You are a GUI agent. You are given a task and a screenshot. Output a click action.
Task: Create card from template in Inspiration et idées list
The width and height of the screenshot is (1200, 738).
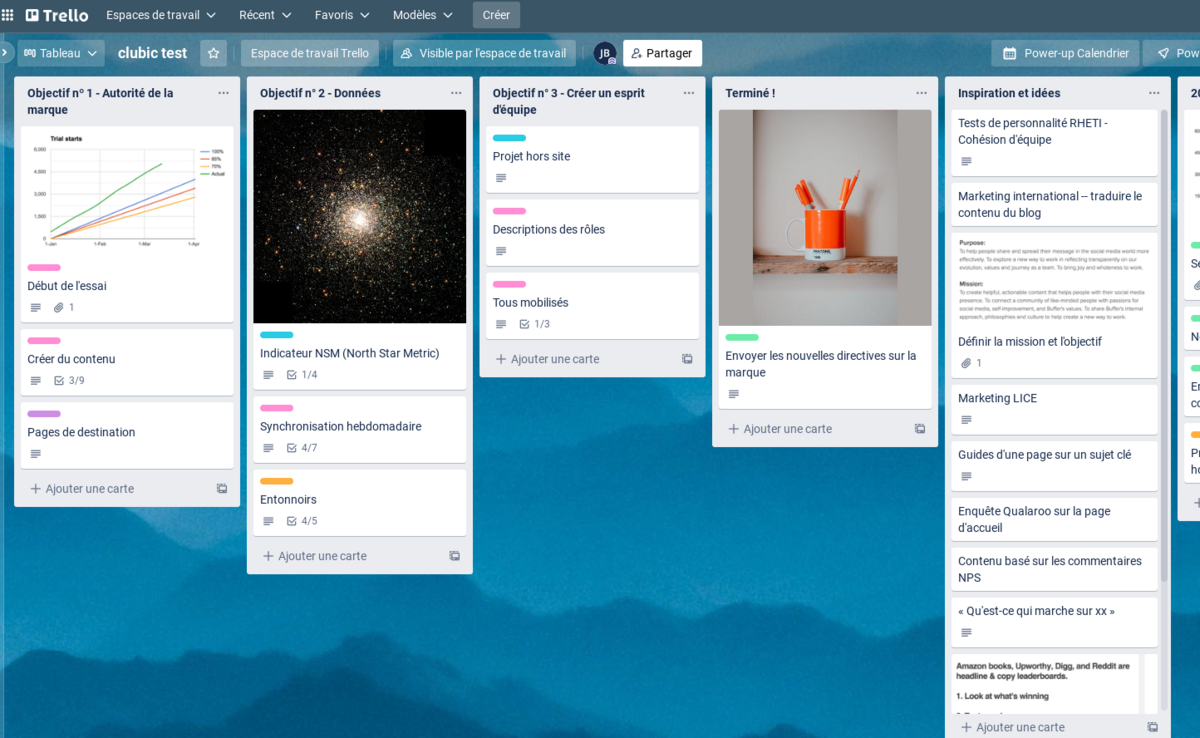click(1153, 727)
